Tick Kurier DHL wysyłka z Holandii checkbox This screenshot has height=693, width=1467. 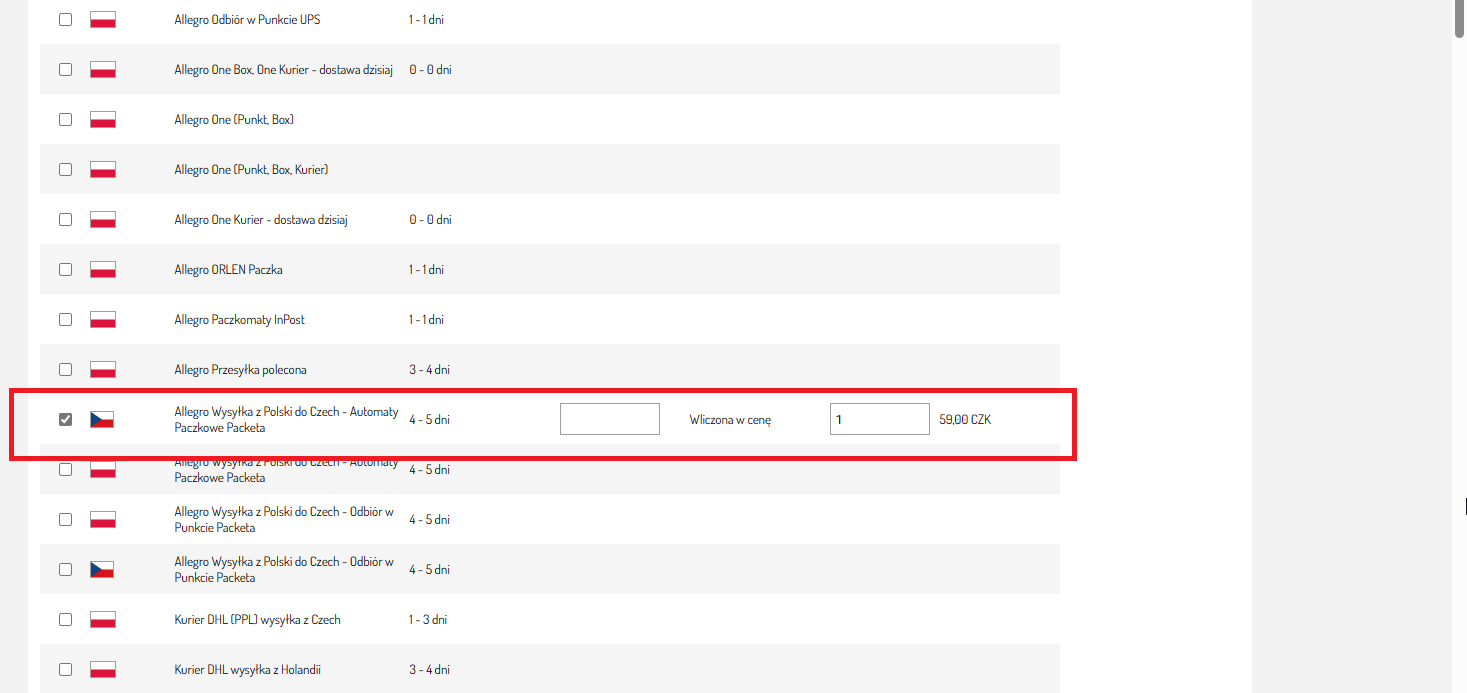coord(65,669)
